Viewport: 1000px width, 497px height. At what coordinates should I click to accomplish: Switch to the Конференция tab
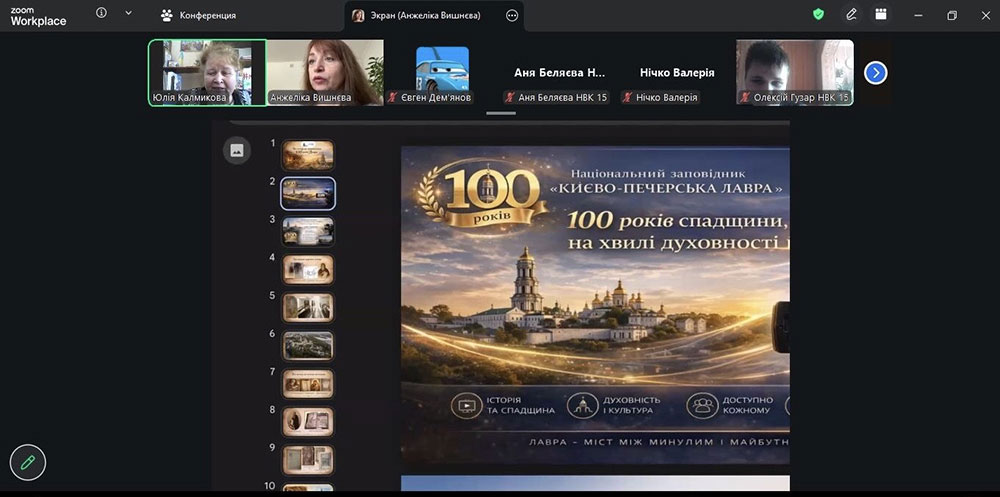(x=199, y=16)
